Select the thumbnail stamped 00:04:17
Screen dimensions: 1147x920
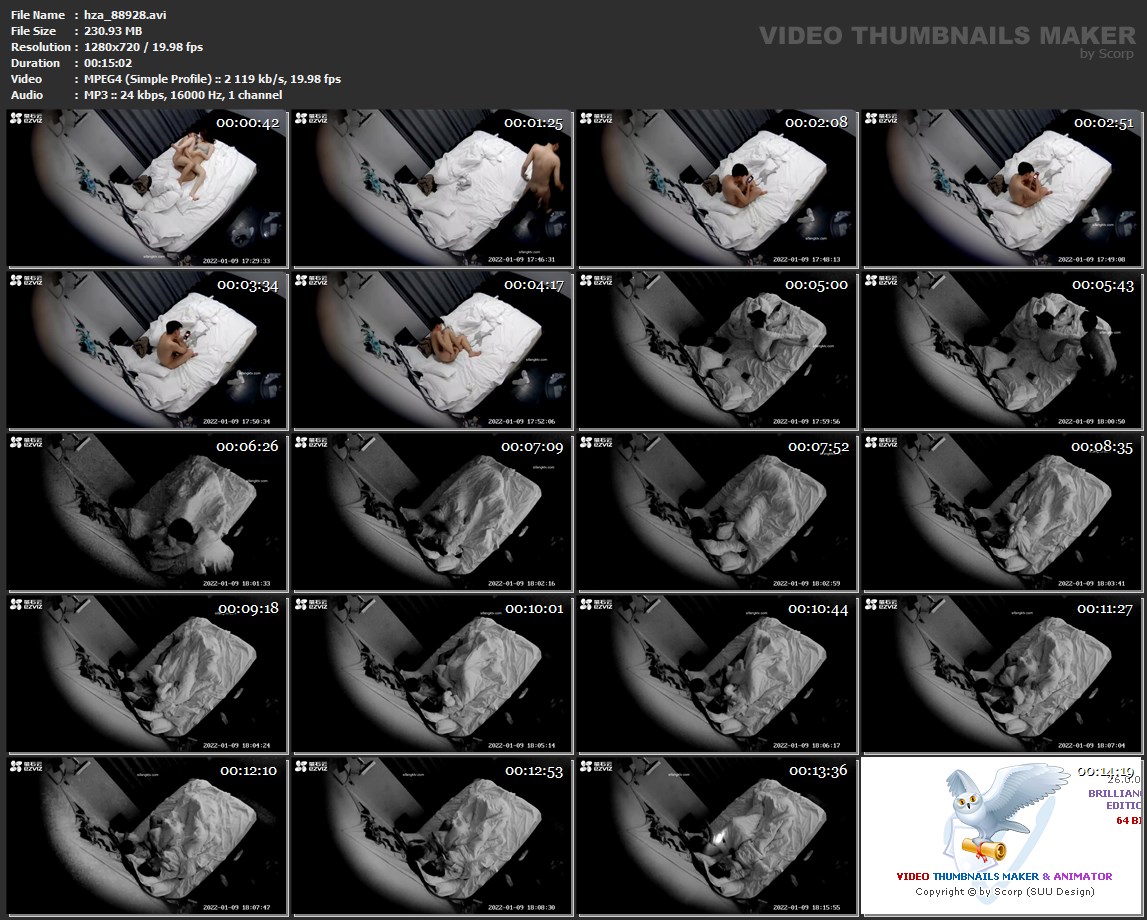pyautogui.click(x=432, y=351)
